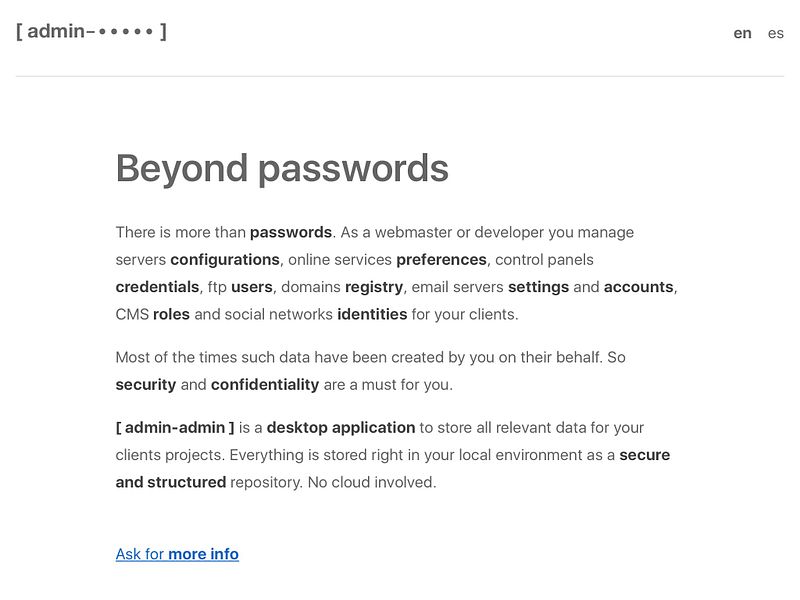This screenshot has height=600, width=800.
Task: Click the bold word security
Action: [x=146, y=384]
